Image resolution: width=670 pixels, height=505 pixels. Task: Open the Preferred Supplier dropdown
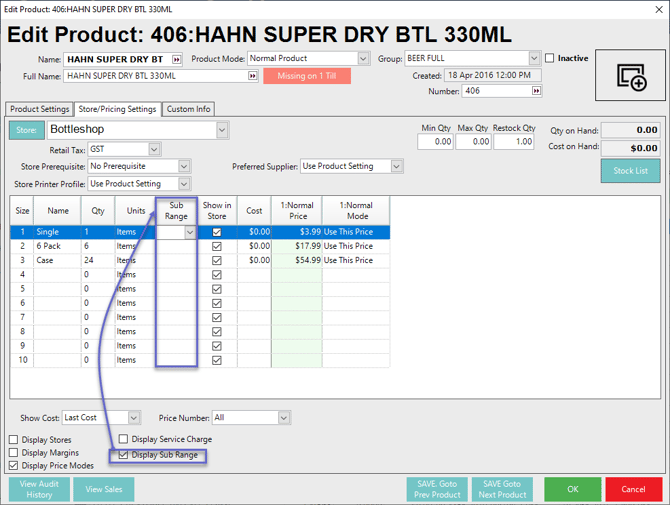click(397, 166)
